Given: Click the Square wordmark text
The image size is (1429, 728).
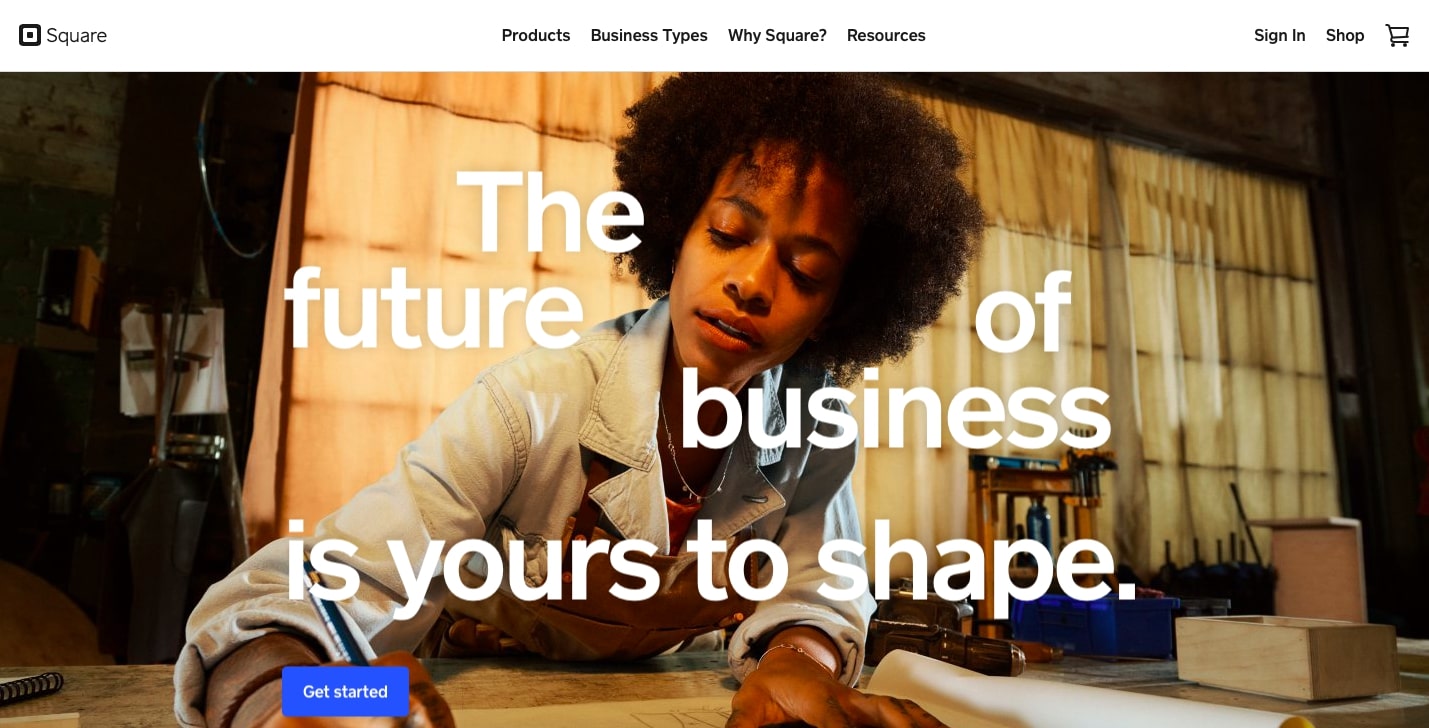Looking at the screenshot, I should click(77, 36).
